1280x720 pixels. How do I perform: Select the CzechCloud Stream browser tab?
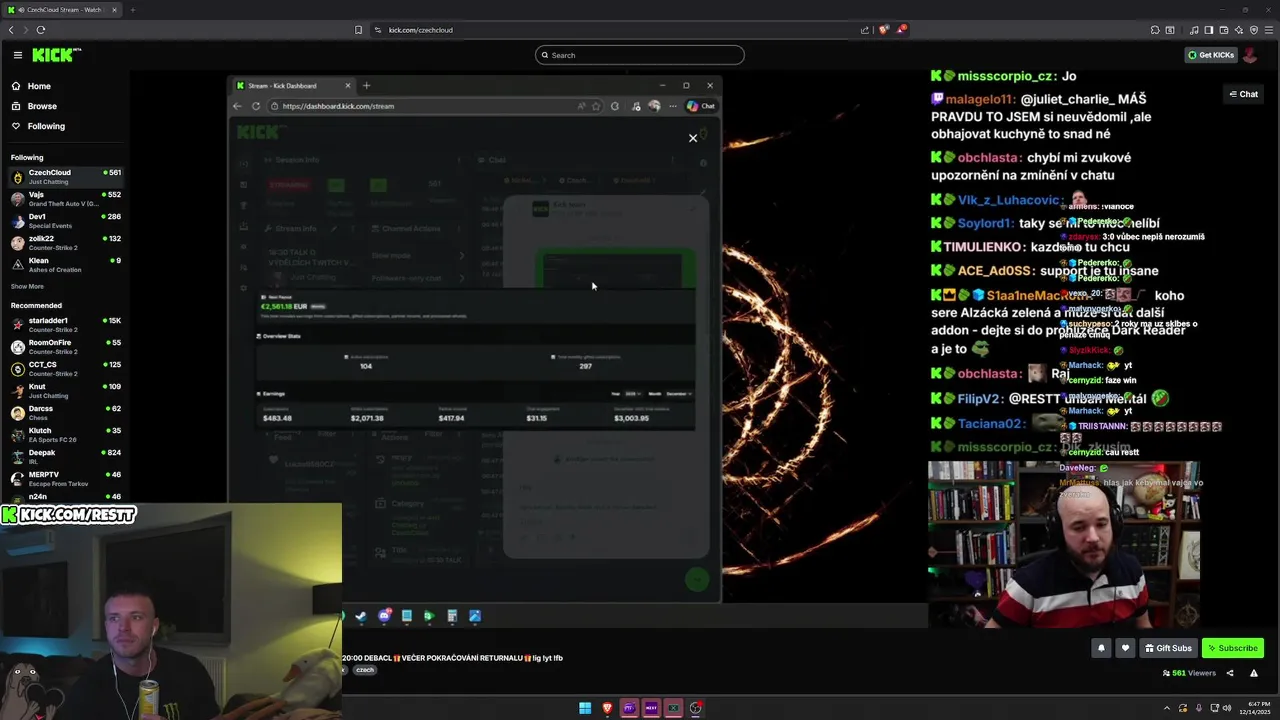tap(62, 10)
